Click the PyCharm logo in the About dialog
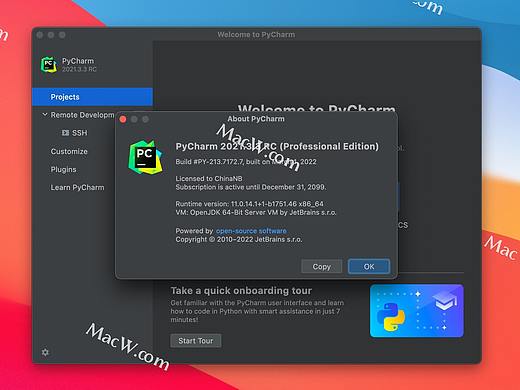Viewport: 520px width, 390px height. (x=146, y=157)
